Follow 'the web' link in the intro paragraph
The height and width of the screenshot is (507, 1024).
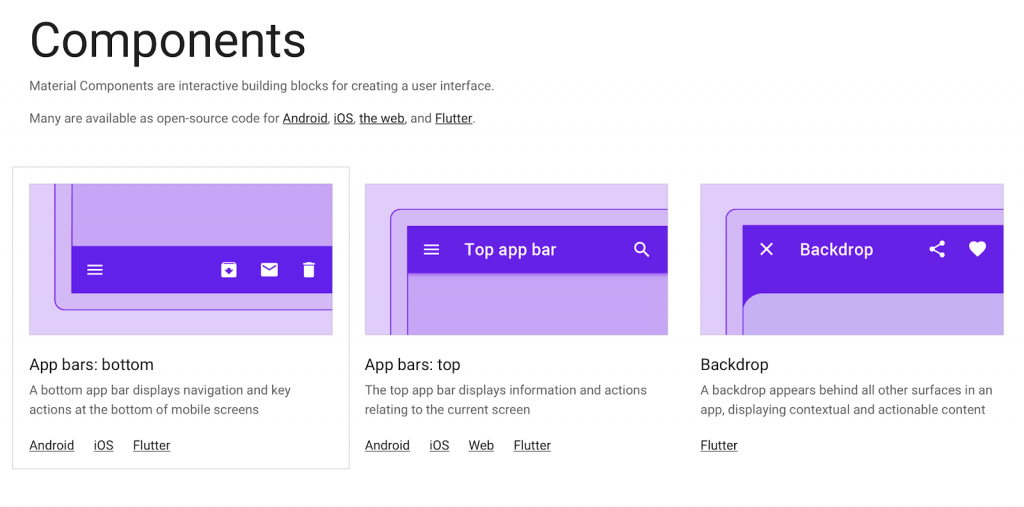point(382,118)
